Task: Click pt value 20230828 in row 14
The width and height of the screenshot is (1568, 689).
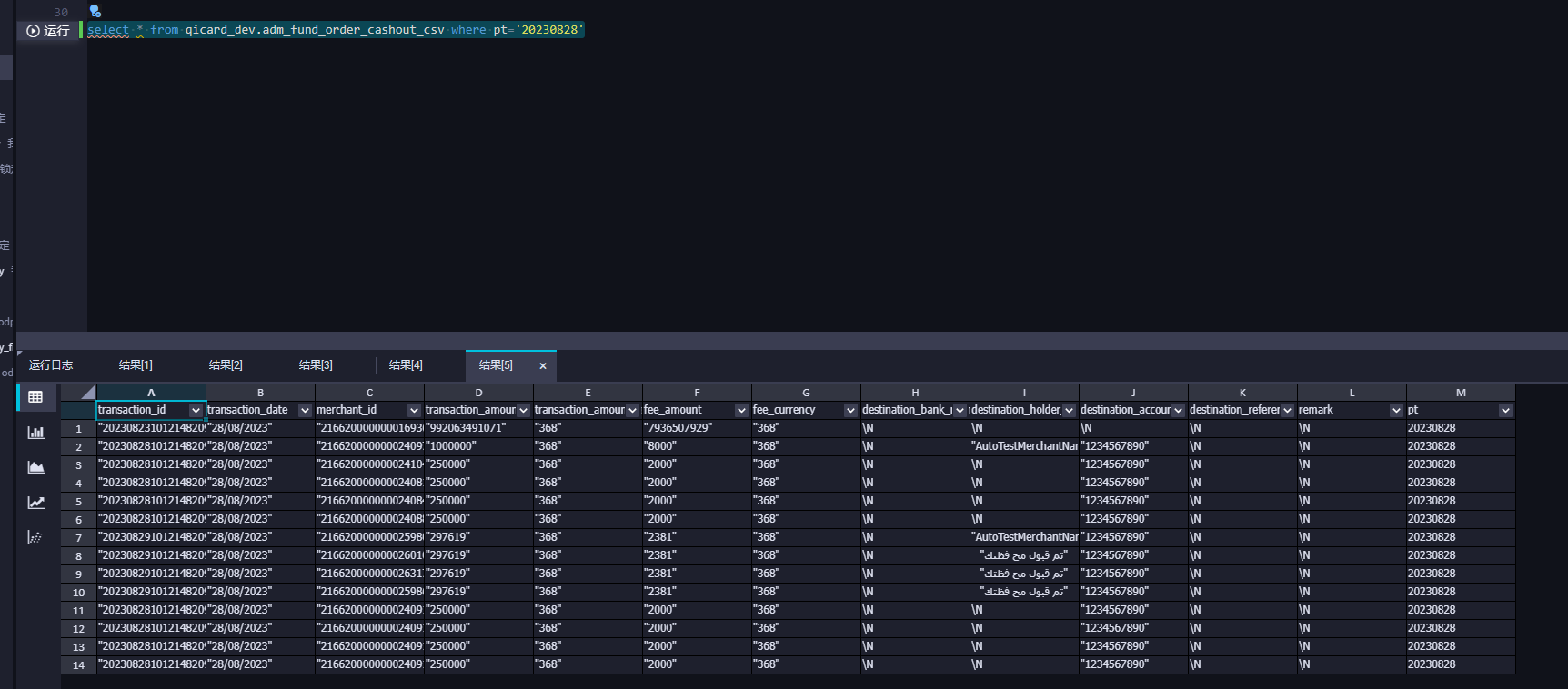Action: [x=1461, y=664]
